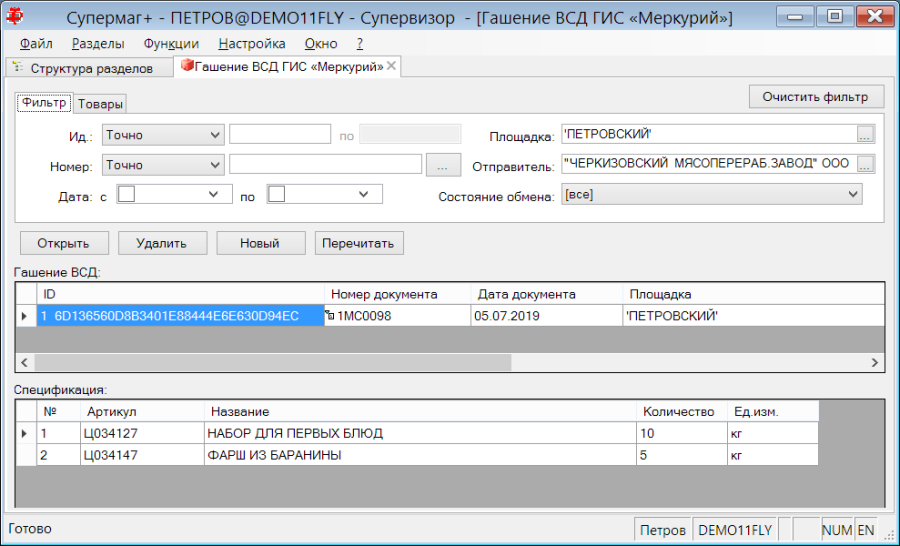Screen dimensions: 900x546
Task: Enable the end date 'по' checkbox
Action: pos(277,194)
